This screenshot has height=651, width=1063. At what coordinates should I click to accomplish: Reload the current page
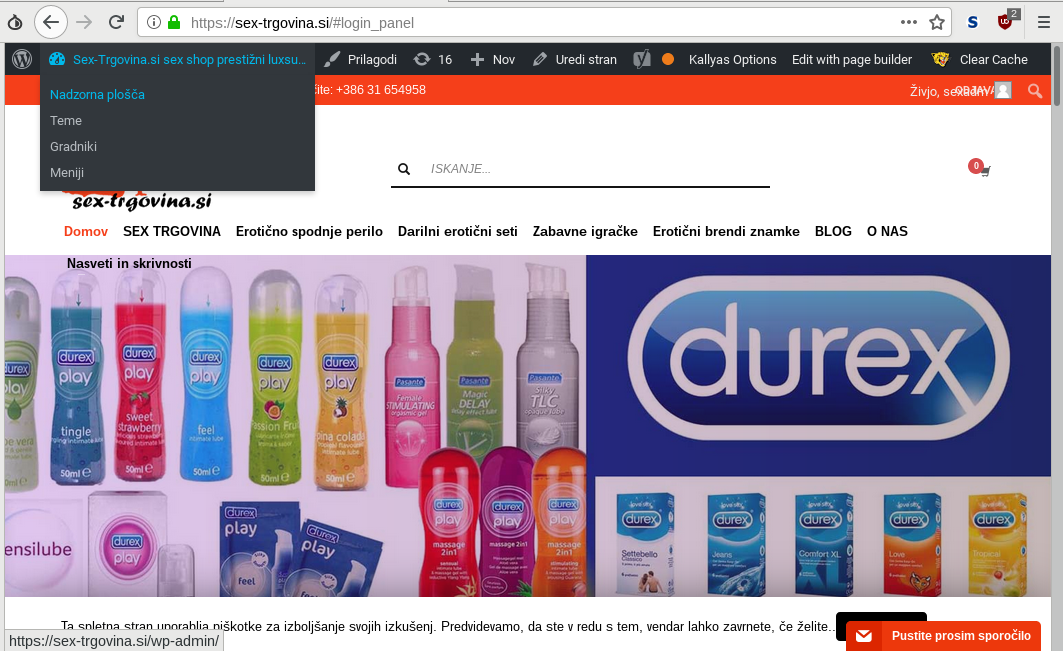pos(117,22)
